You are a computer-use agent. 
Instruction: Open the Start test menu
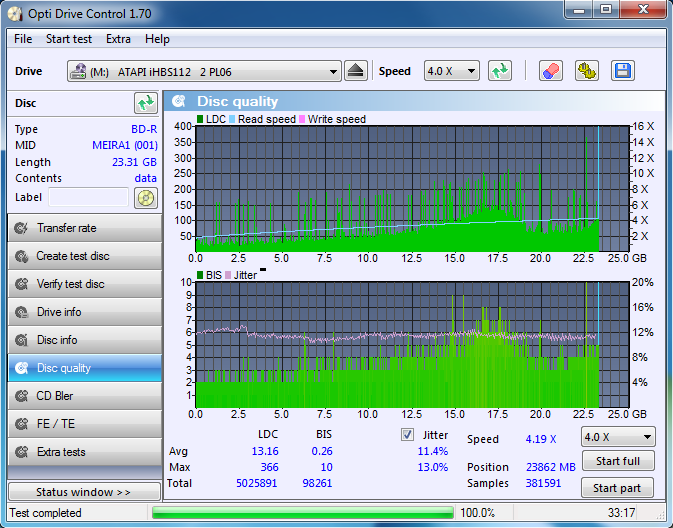(x=69, y=39)
